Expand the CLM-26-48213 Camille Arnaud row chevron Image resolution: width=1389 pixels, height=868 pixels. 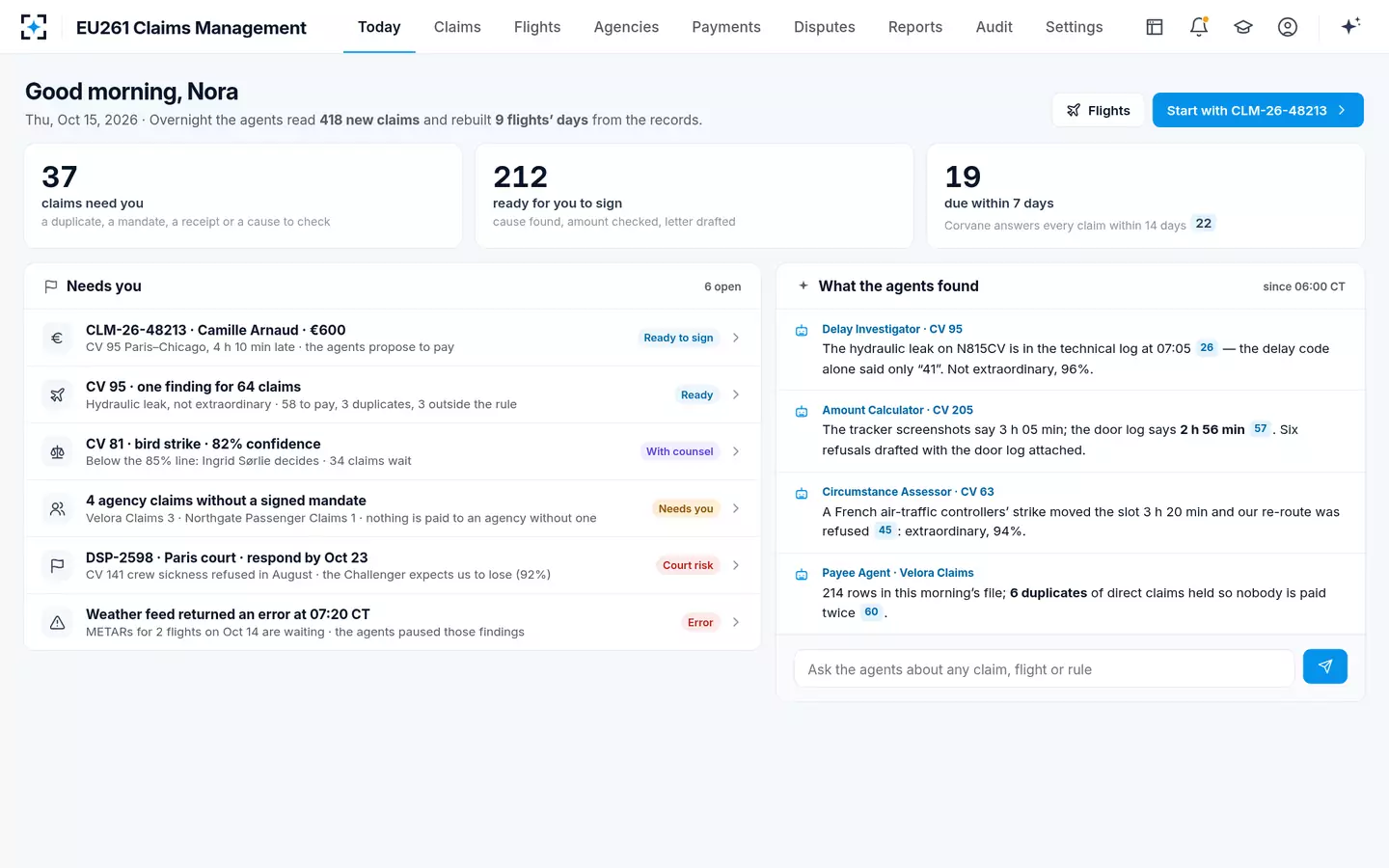(736, 338)
